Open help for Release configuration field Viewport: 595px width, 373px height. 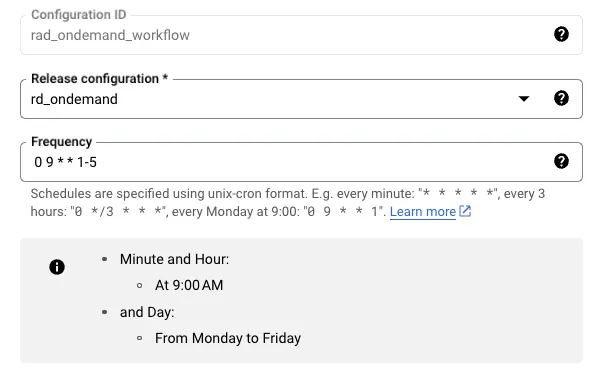(561, 98)
